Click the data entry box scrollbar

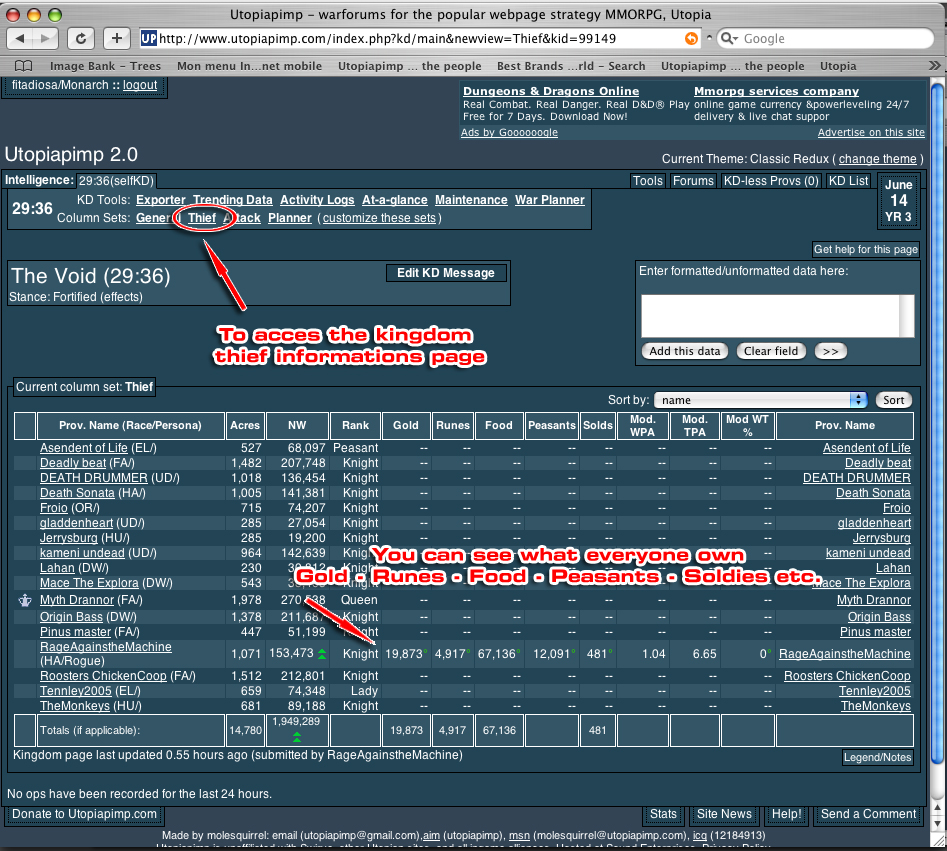907,315
